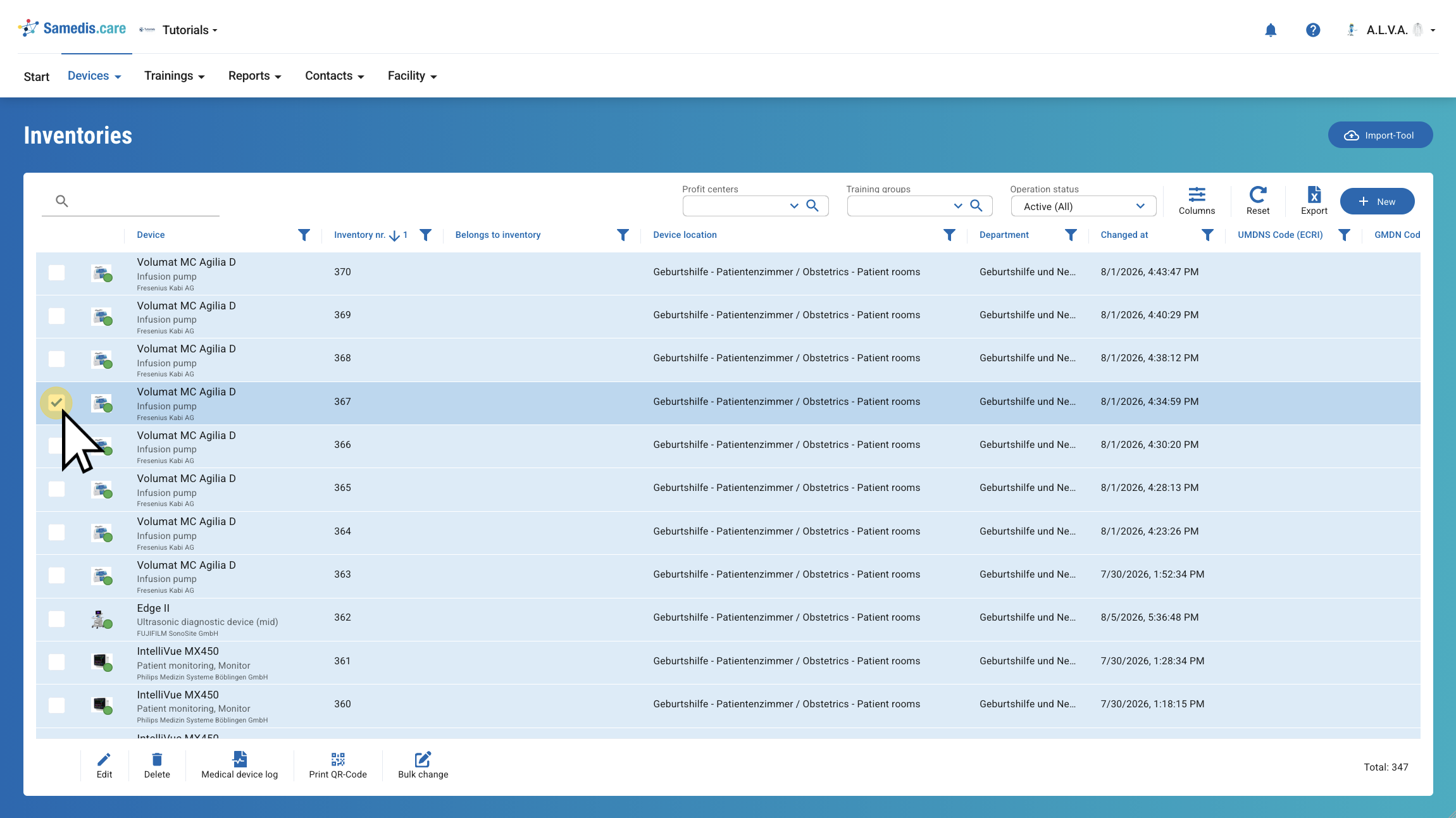The image size is (1456, 818).
Task: Open the thumbnail of inventory 362 Edge II
Action: click(x=102, y=619)
